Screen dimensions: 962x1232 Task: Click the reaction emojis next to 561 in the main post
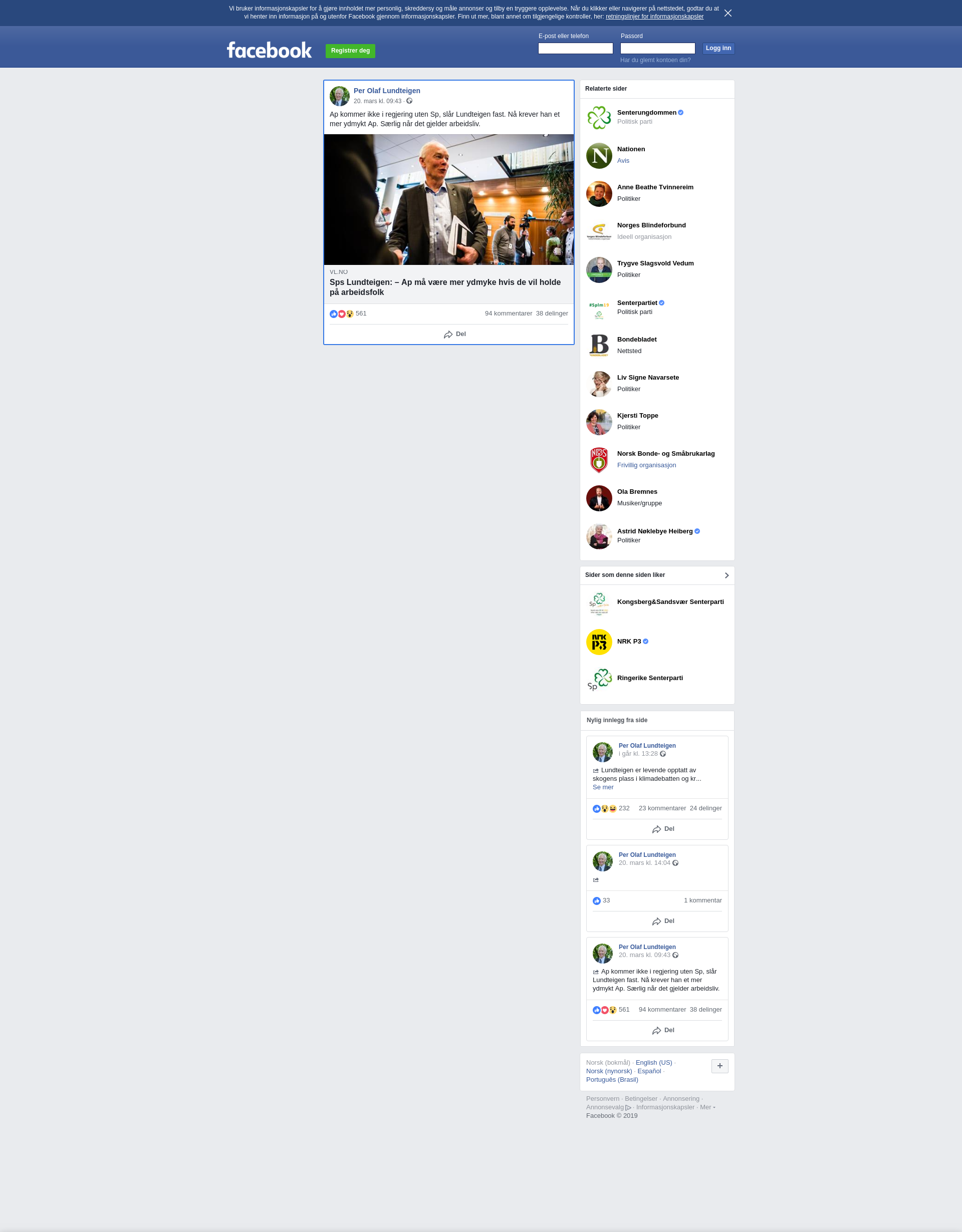click(x=341, y=314)
